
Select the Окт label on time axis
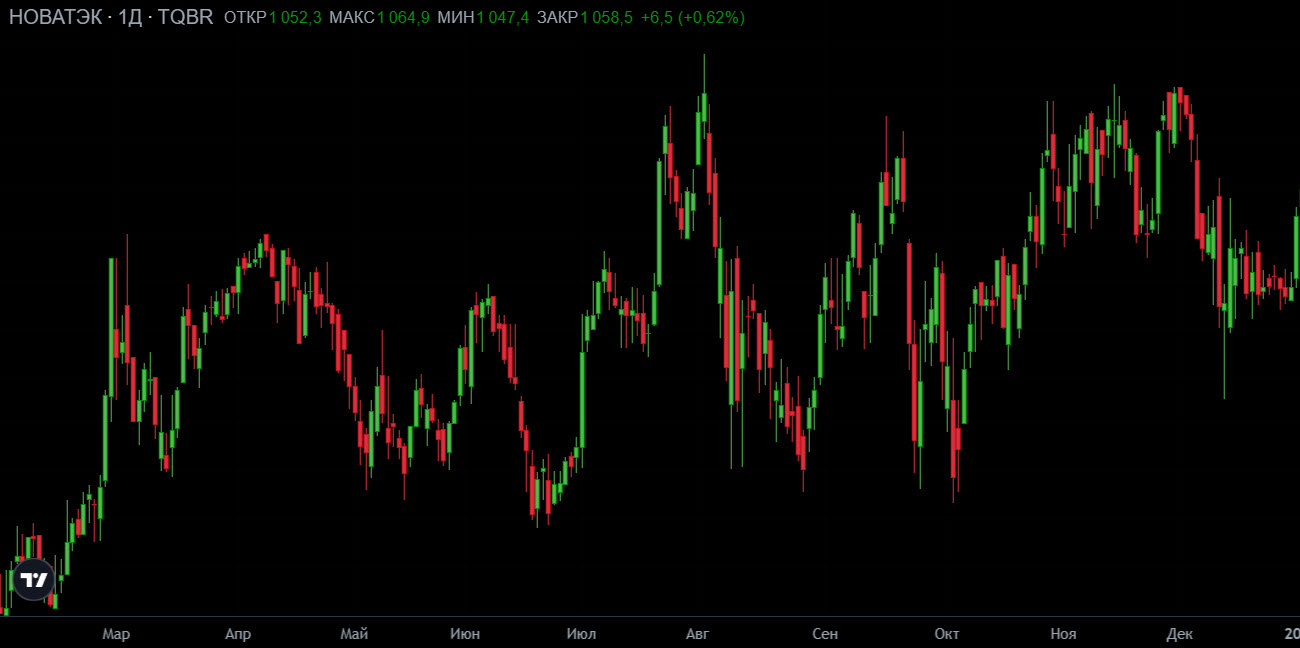pyautogui.click(x=947, y=634)
